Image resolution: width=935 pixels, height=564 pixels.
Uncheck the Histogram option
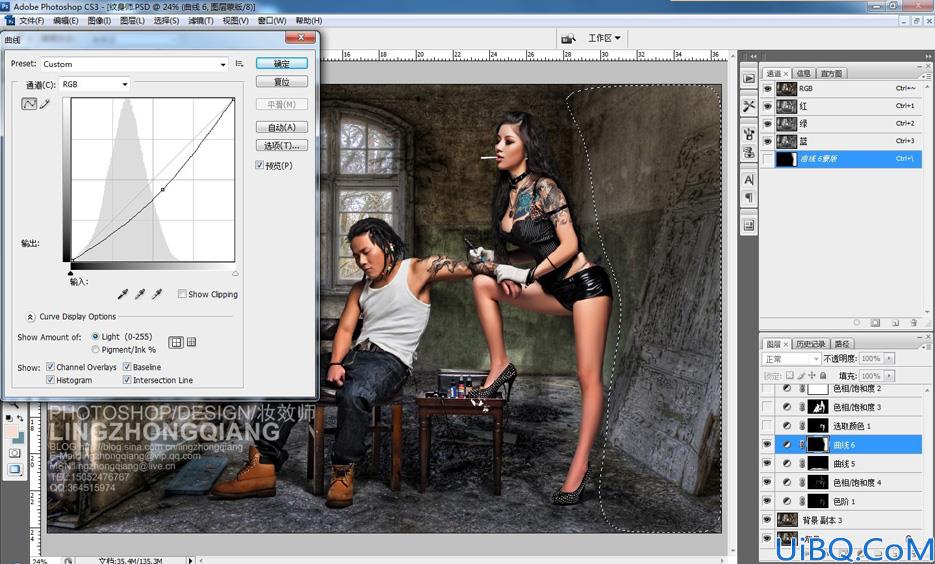click(51, 380)
